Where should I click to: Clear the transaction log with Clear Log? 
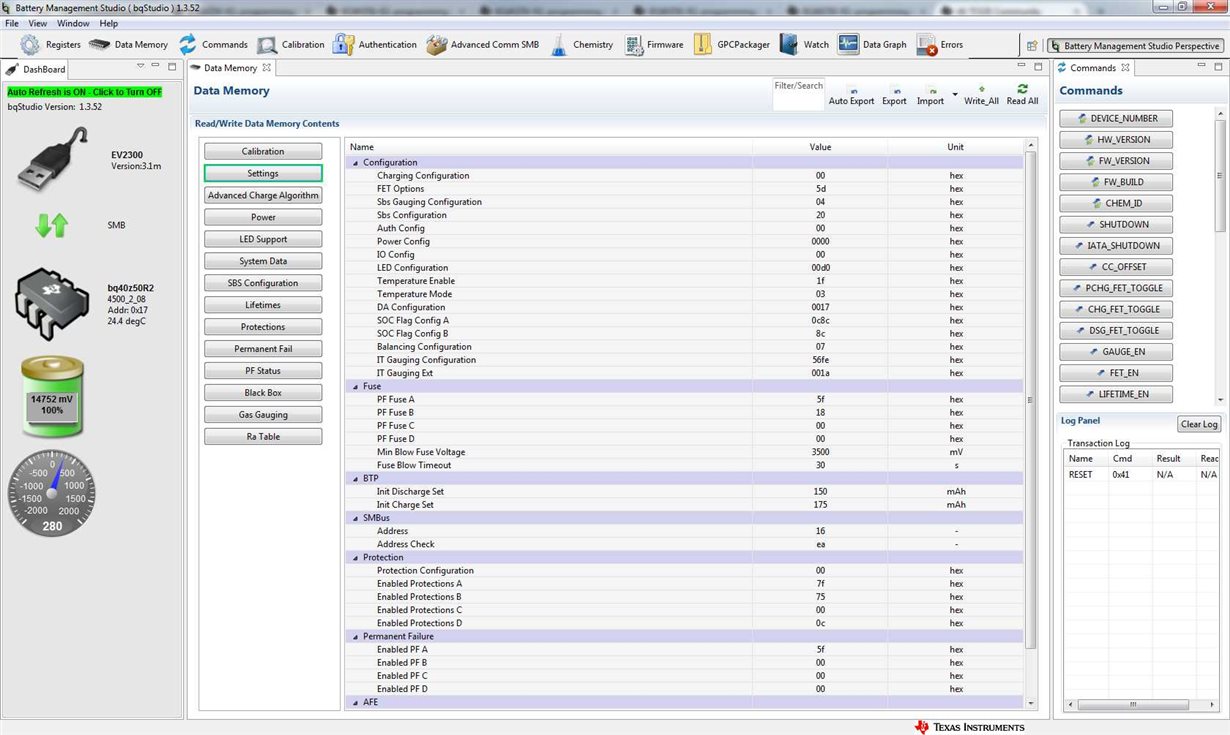pos(1199,424)
